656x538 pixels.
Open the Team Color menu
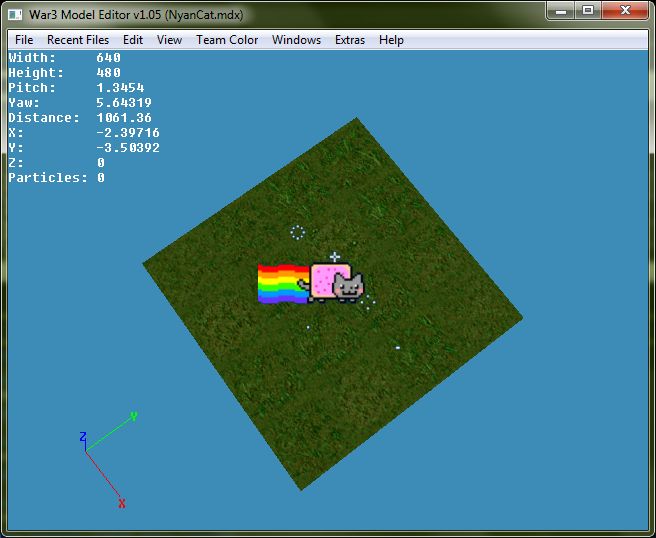(227, 40)
